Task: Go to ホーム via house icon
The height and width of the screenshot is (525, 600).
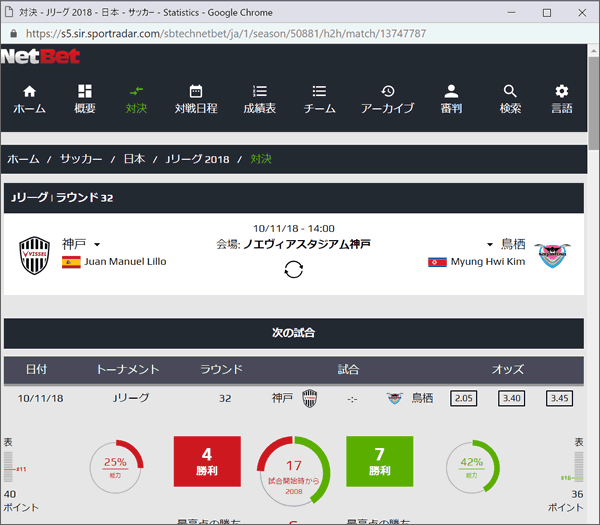Action: click(29, 91)
